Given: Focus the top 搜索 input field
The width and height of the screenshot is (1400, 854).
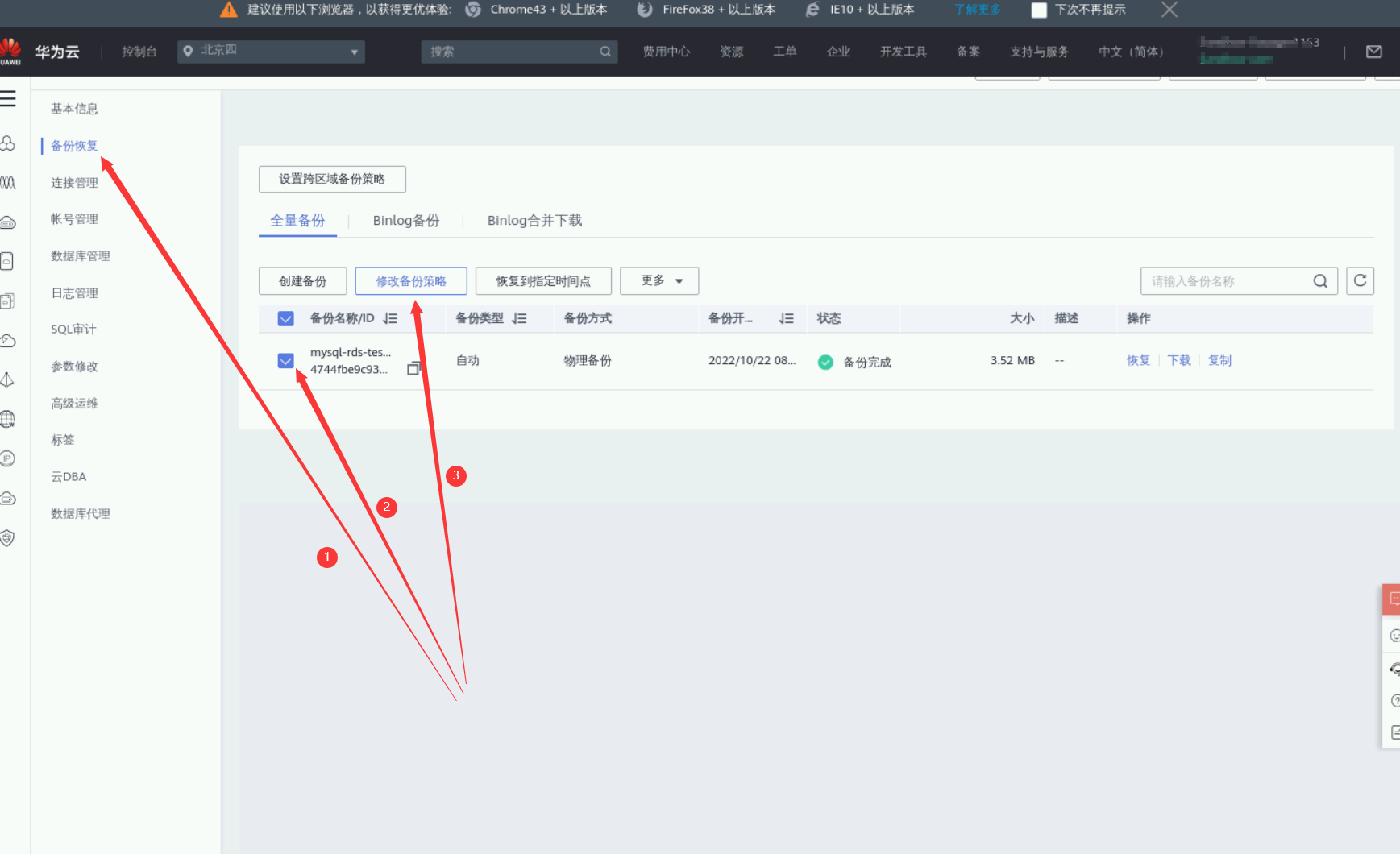Looking at the screenshot, I should [513, 52].
